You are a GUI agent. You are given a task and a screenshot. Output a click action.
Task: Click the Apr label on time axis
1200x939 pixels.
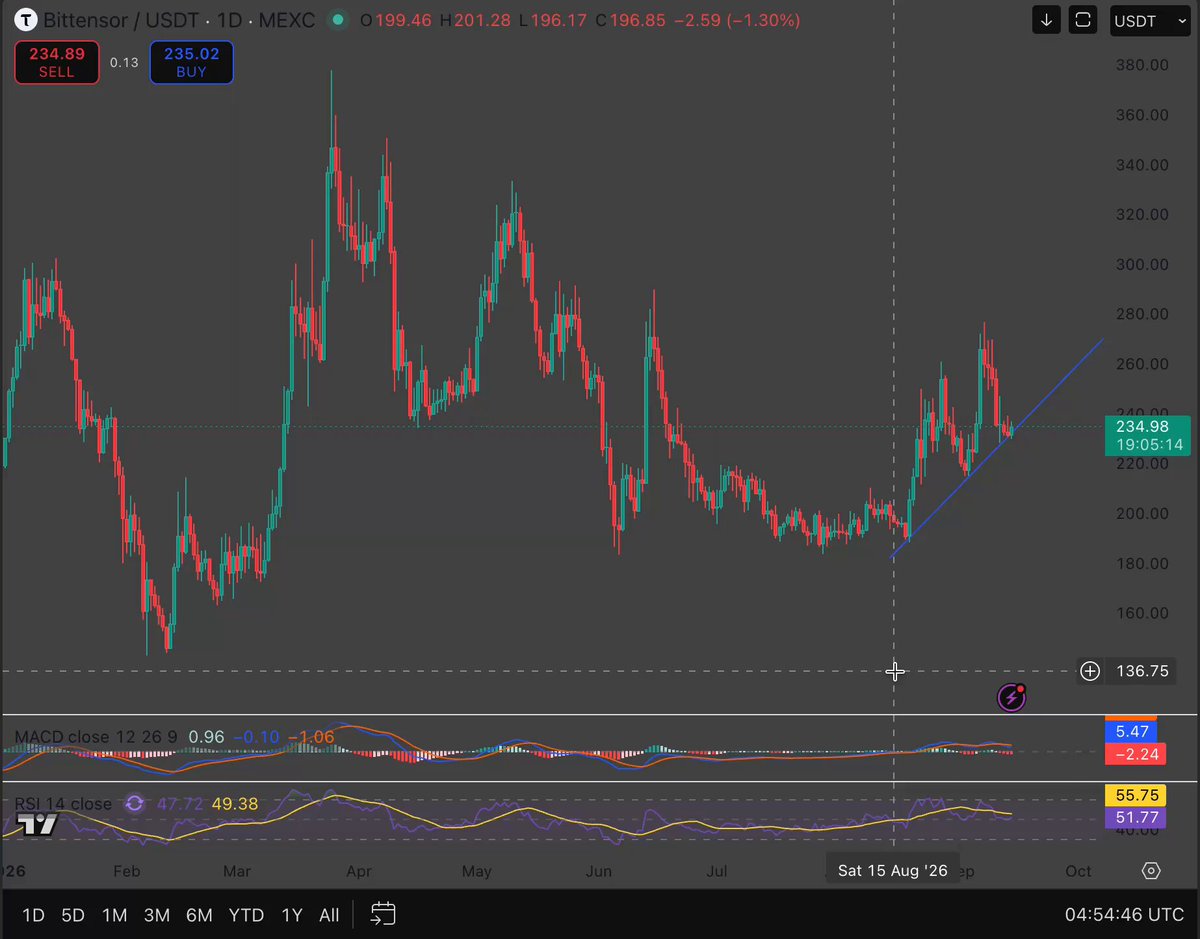(359, 871)
